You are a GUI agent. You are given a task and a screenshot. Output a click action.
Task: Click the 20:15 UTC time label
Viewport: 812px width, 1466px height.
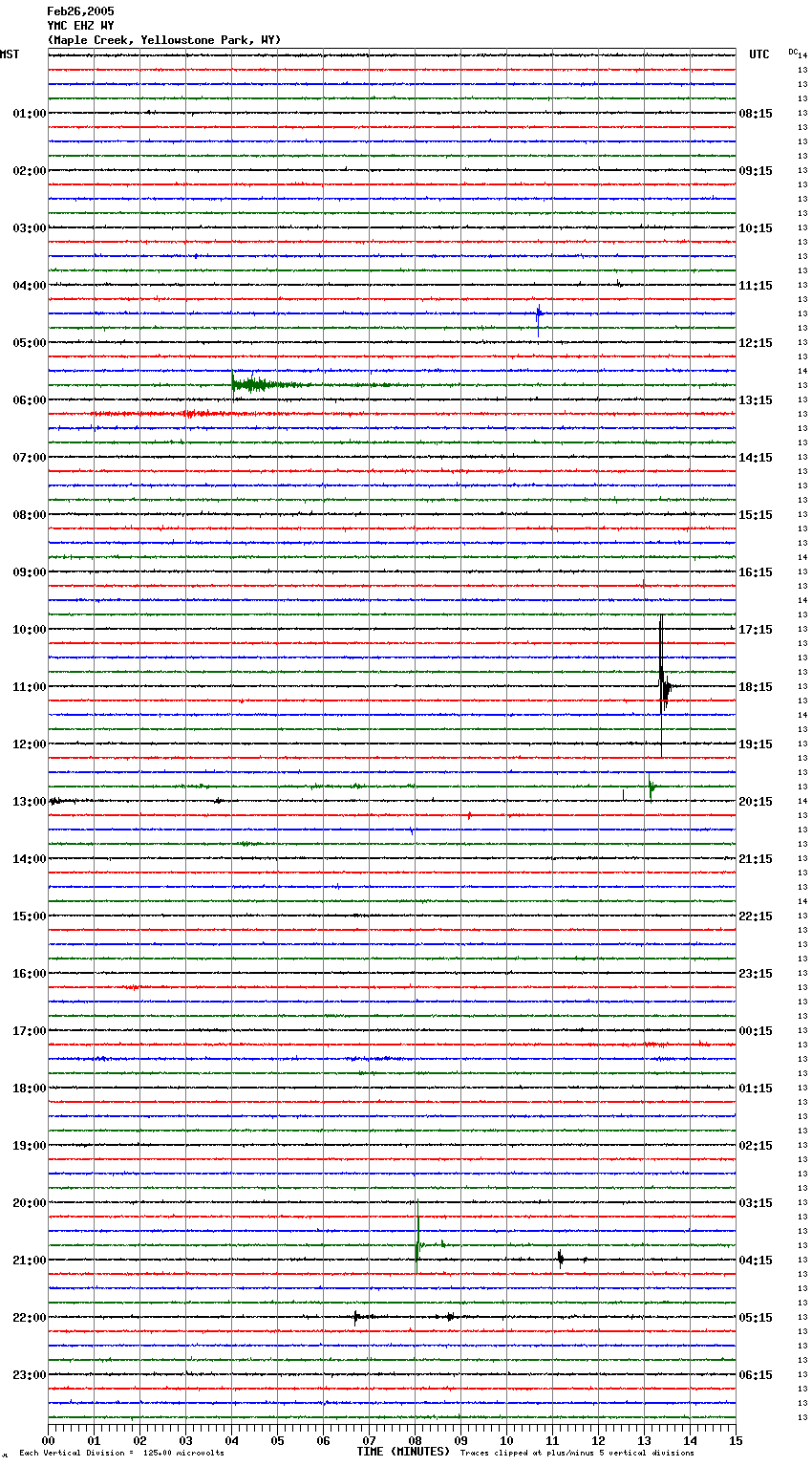756,802
